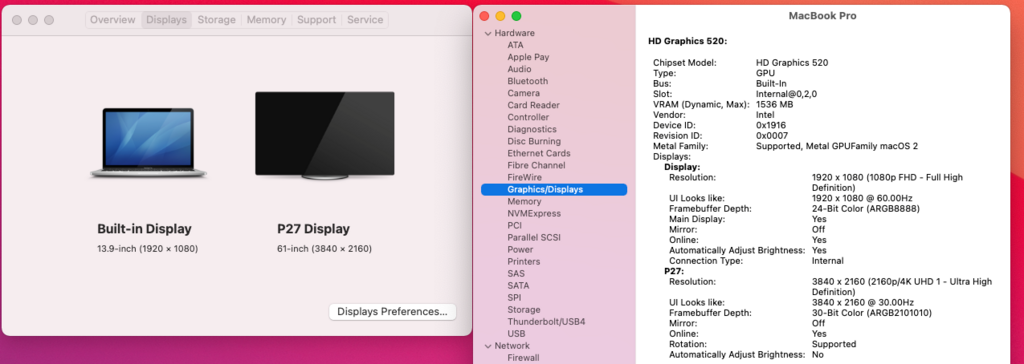Viewport: 1024px width, 364px height.
Task: Open the Audio hardware entry
Action: coord(519,69)
